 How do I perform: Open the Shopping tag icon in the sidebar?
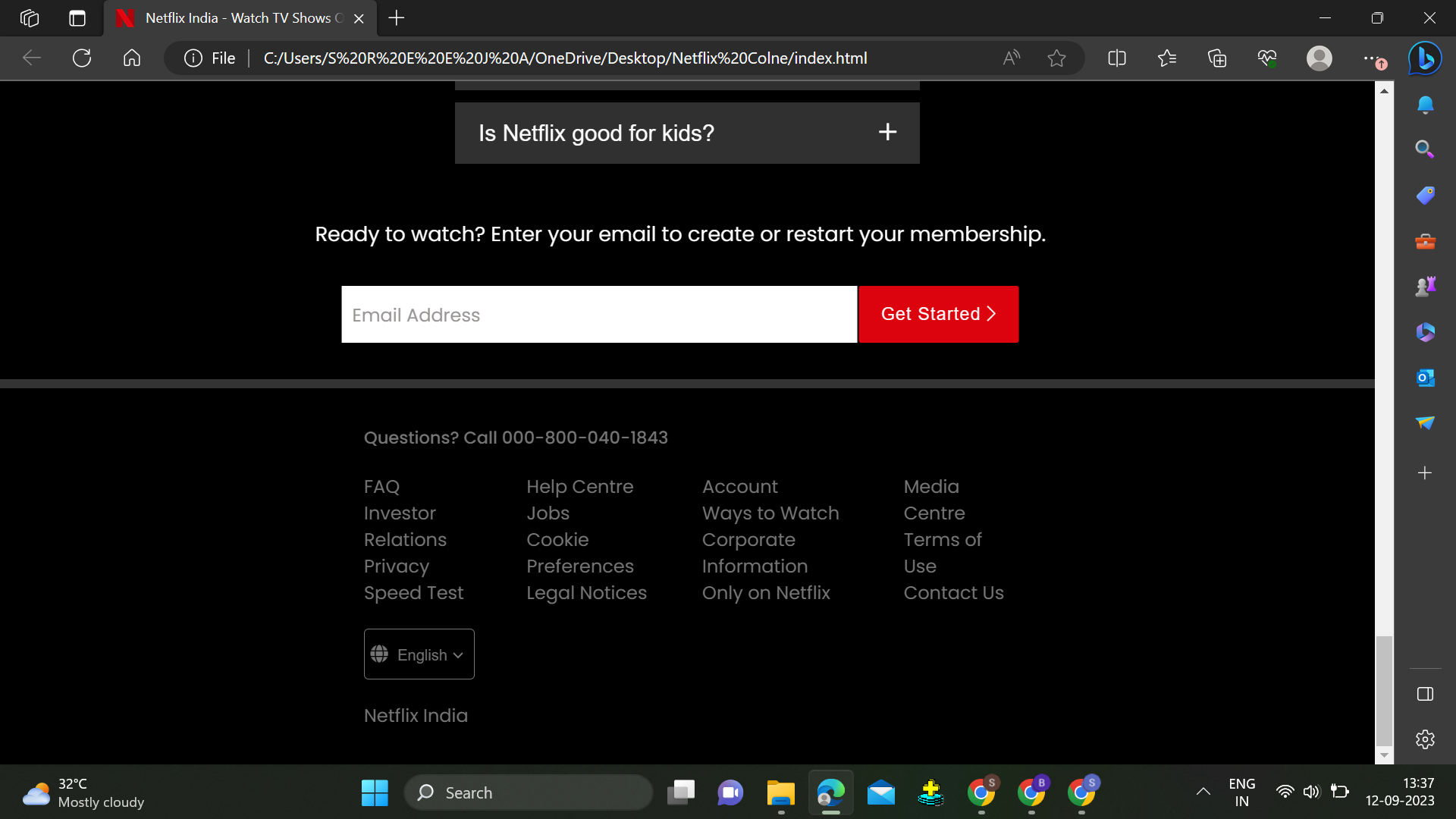1425,195
